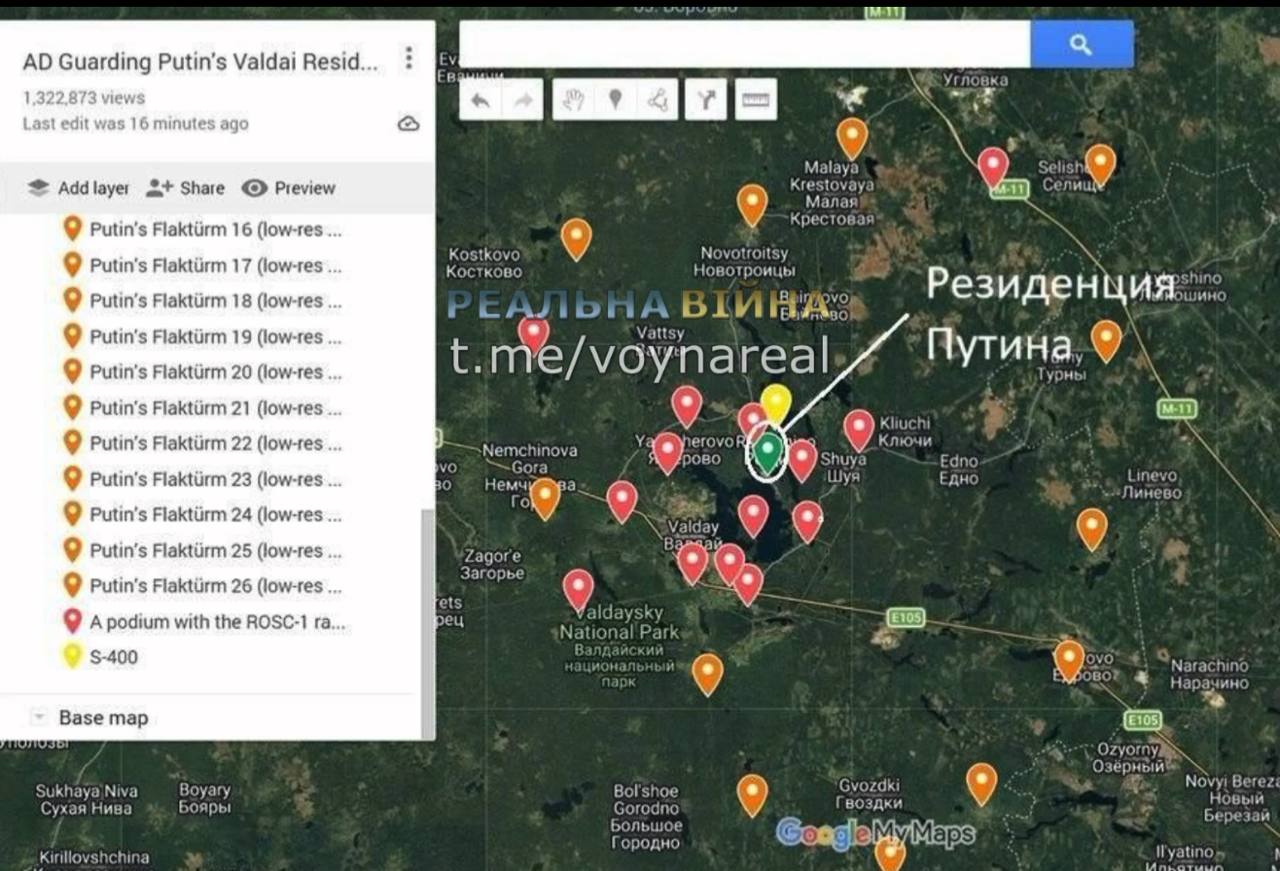Click the undo arrow in the map toolbar
The width and height of the screenshot is (1280, 871).
point(481,100)
